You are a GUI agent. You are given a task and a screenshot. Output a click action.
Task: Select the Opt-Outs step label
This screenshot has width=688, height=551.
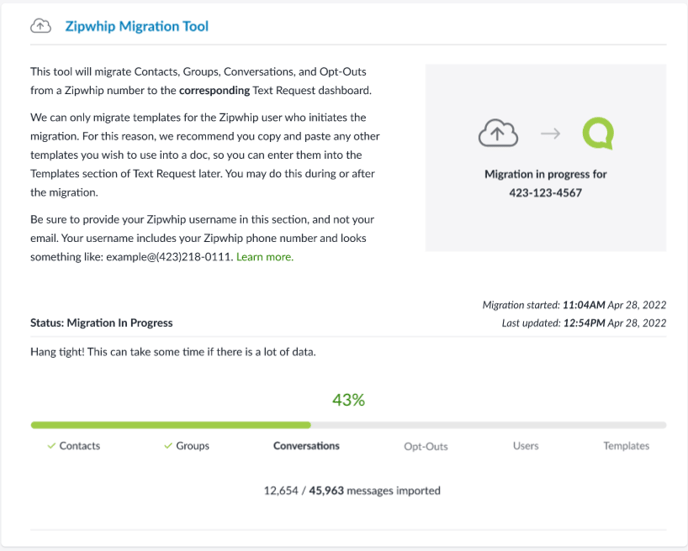[x=426, y=446]
